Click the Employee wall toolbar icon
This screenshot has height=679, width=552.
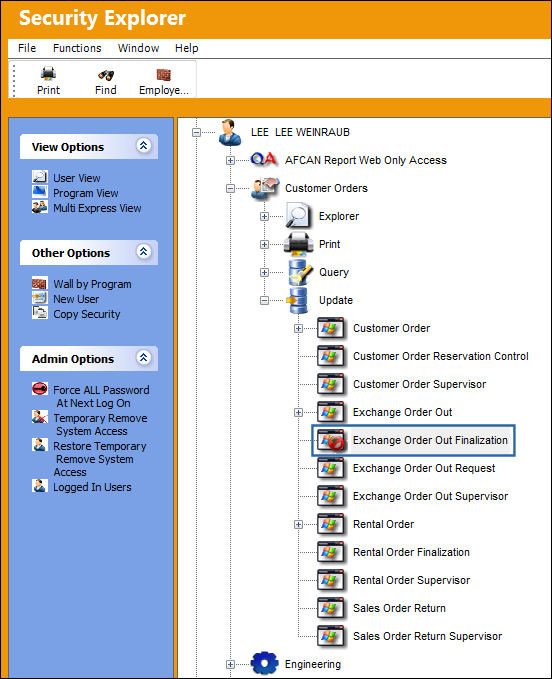(x=164, y=74)
